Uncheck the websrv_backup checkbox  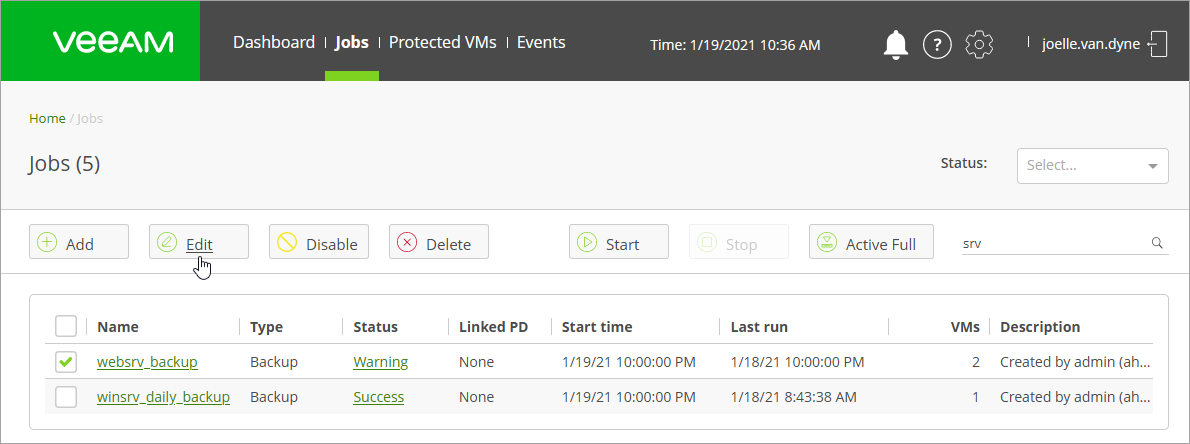pyautogui.click(x=66, y=362)
